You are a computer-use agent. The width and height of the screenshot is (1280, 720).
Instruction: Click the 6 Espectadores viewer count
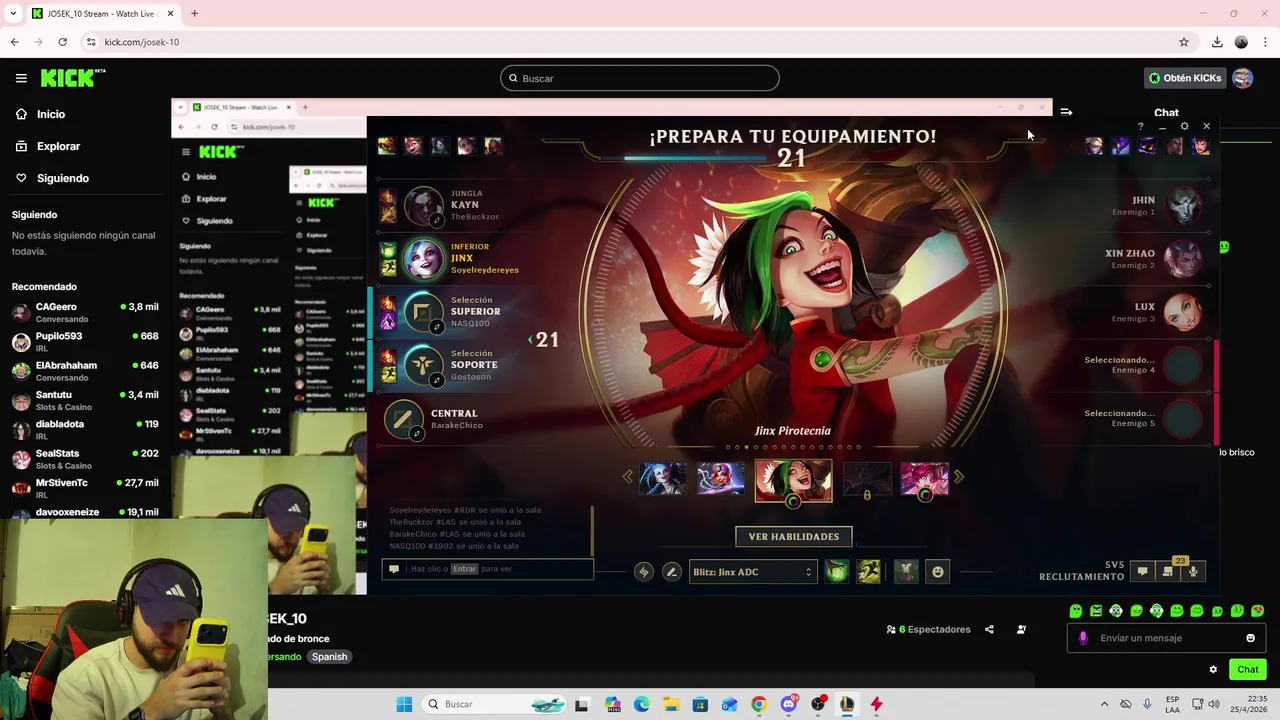pos(929,630)
